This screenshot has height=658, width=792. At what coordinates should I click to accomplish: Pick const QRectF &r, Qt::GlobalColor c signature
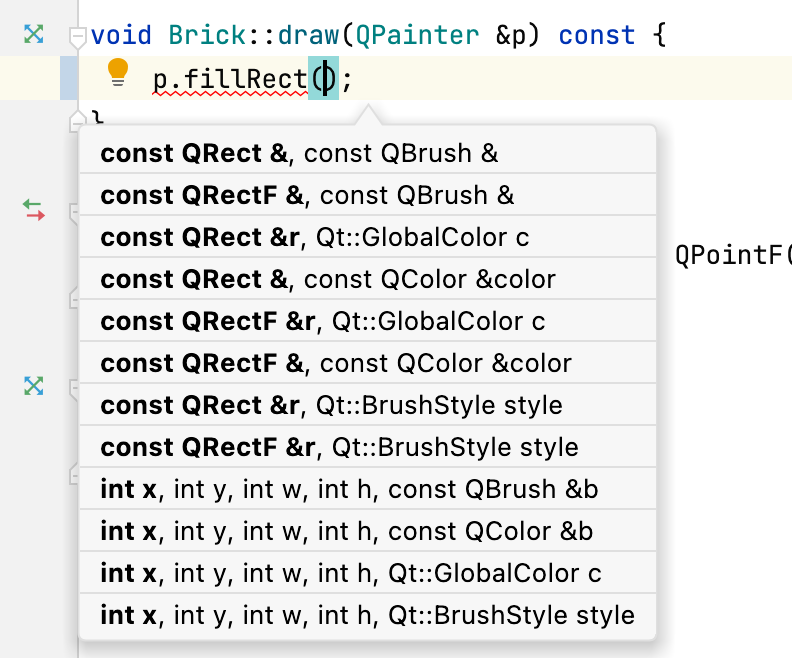click(368, 321)
